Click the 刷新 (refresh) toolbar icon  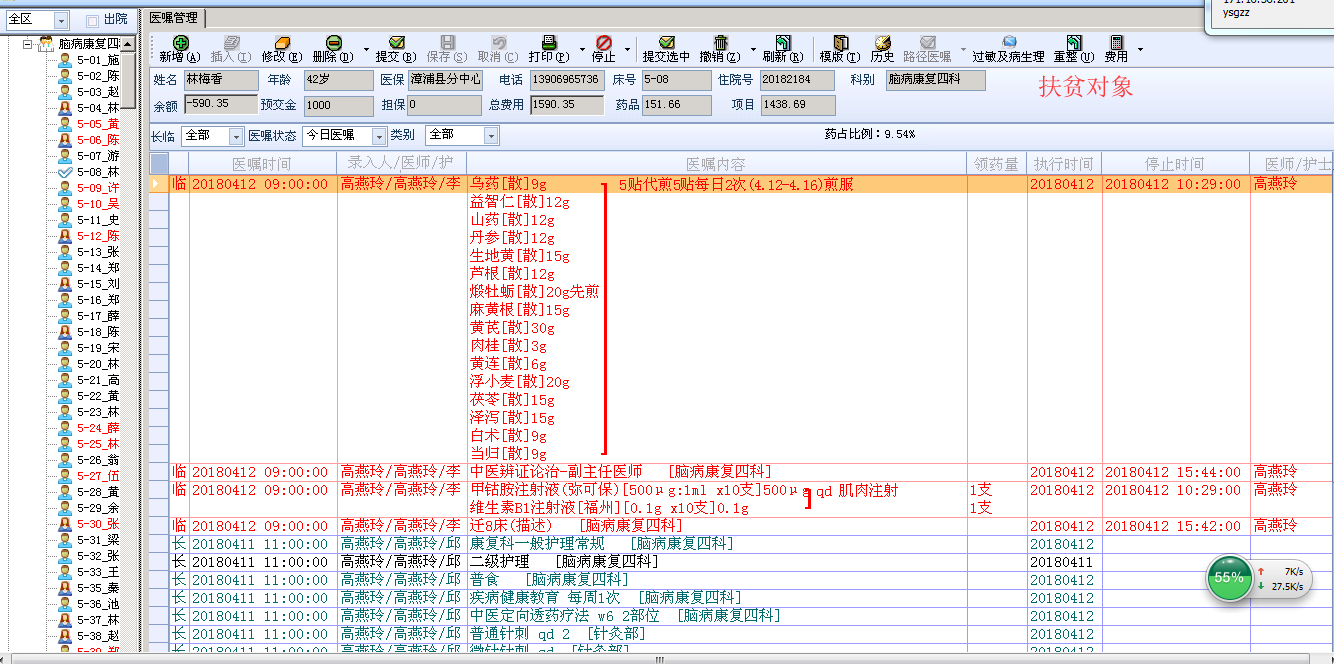783,43
